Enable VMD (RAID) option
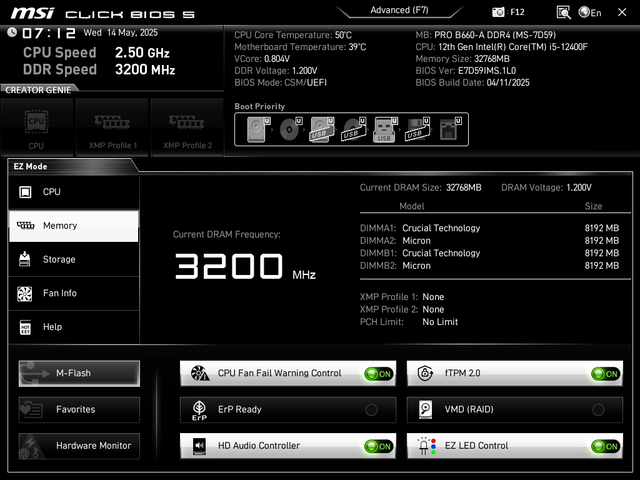Image resolution: width=640 pixels, height=480 pixels. [x=598, y=409]
